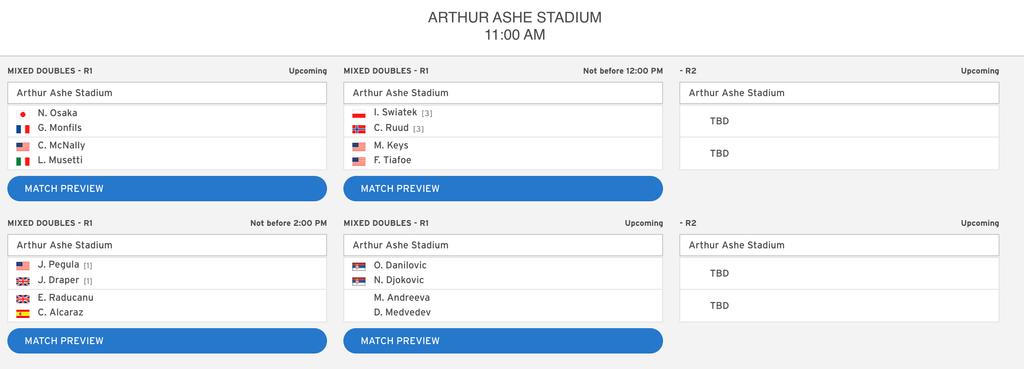This screenshot has width=1024, height=369.
Task: Click UK flag next to E. Raducanu
Action: point(23,298)
